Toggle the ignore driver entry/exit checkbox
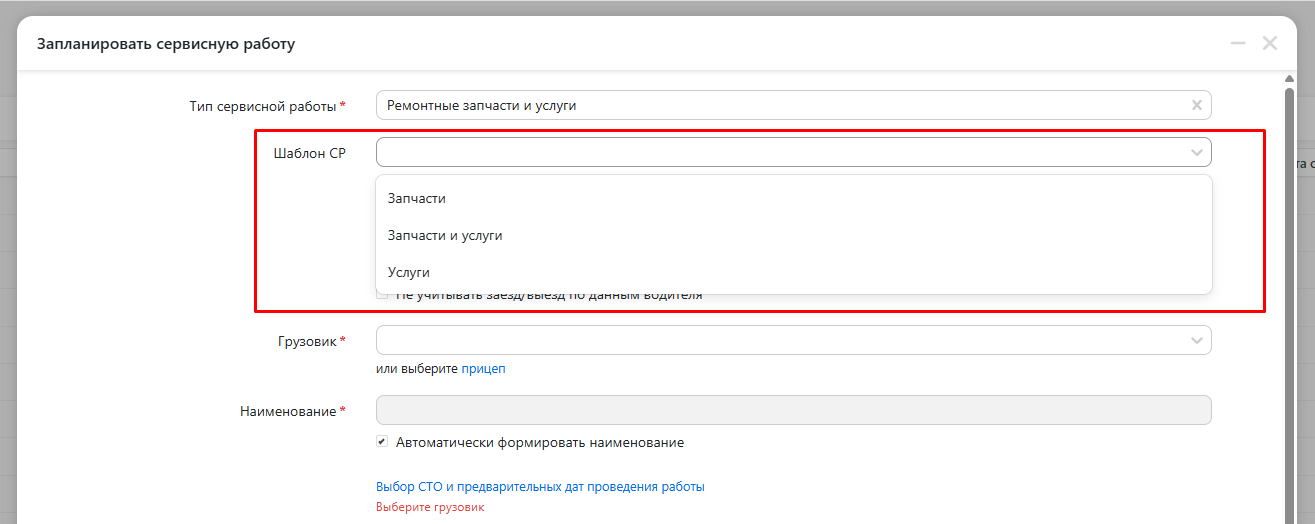 [x=382, y=295]
